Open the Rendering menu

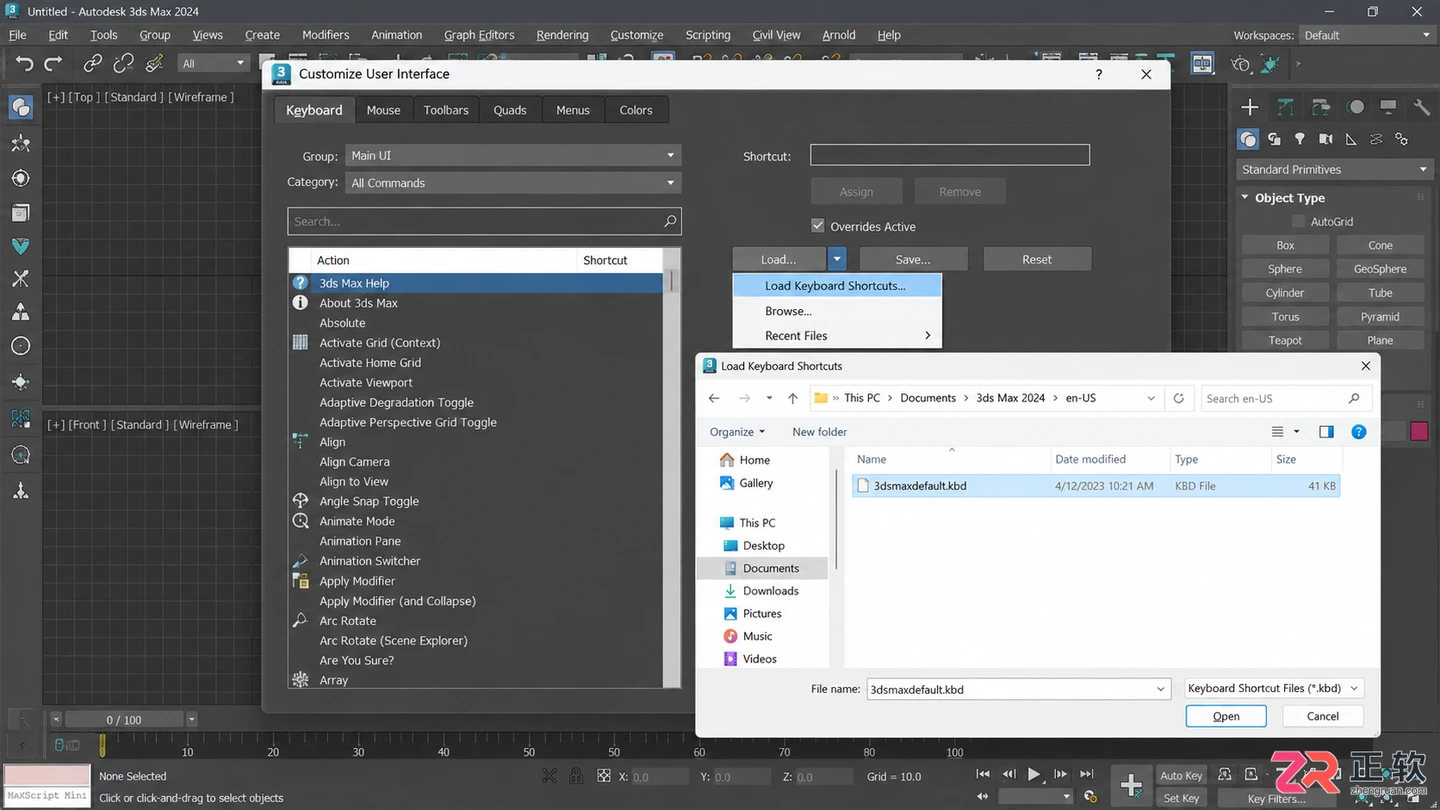pyautogui.click(x=562, y=35)
